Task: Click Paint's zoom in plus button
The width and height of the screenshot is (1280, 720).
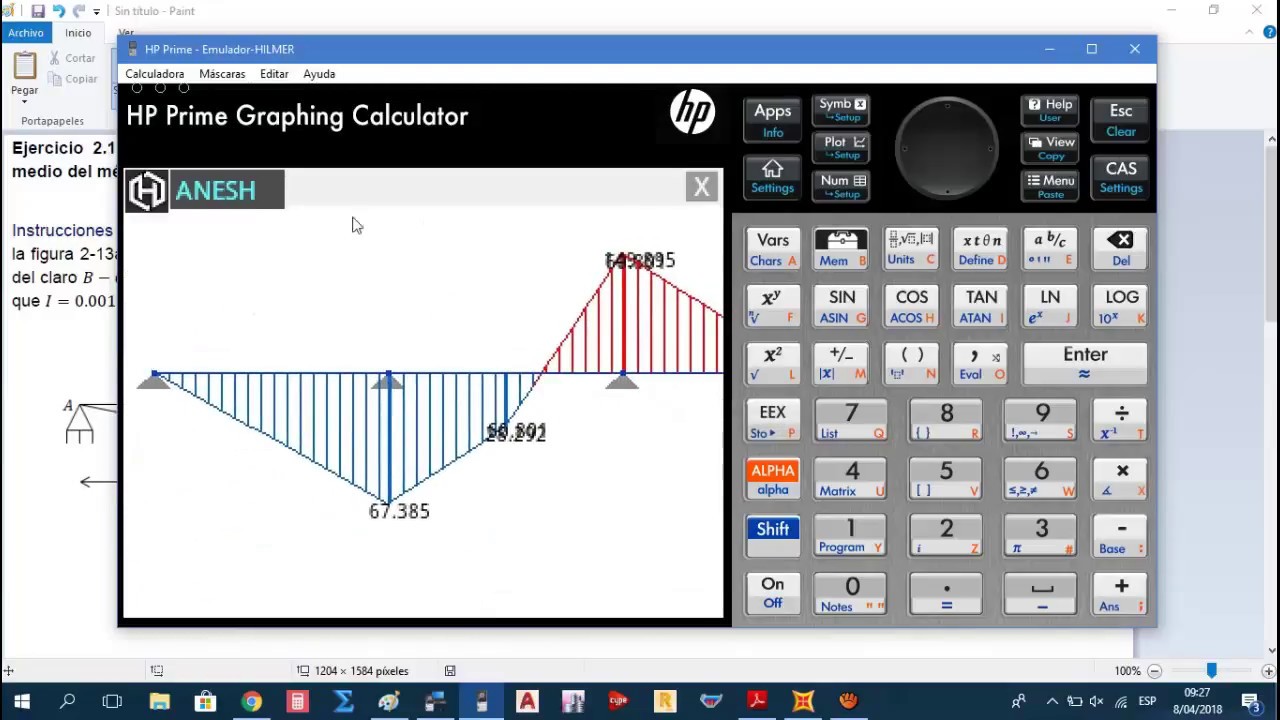Action: 1268,671
